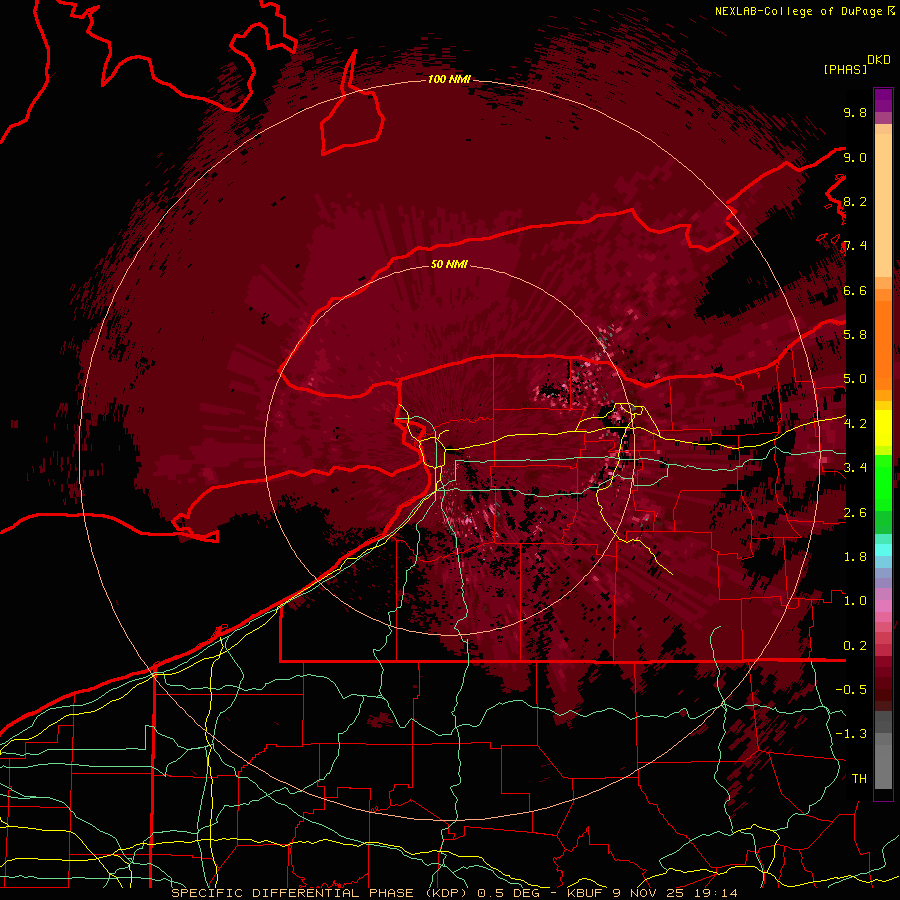Click the 1.0 value on the color scale

[x=855, y=601]
